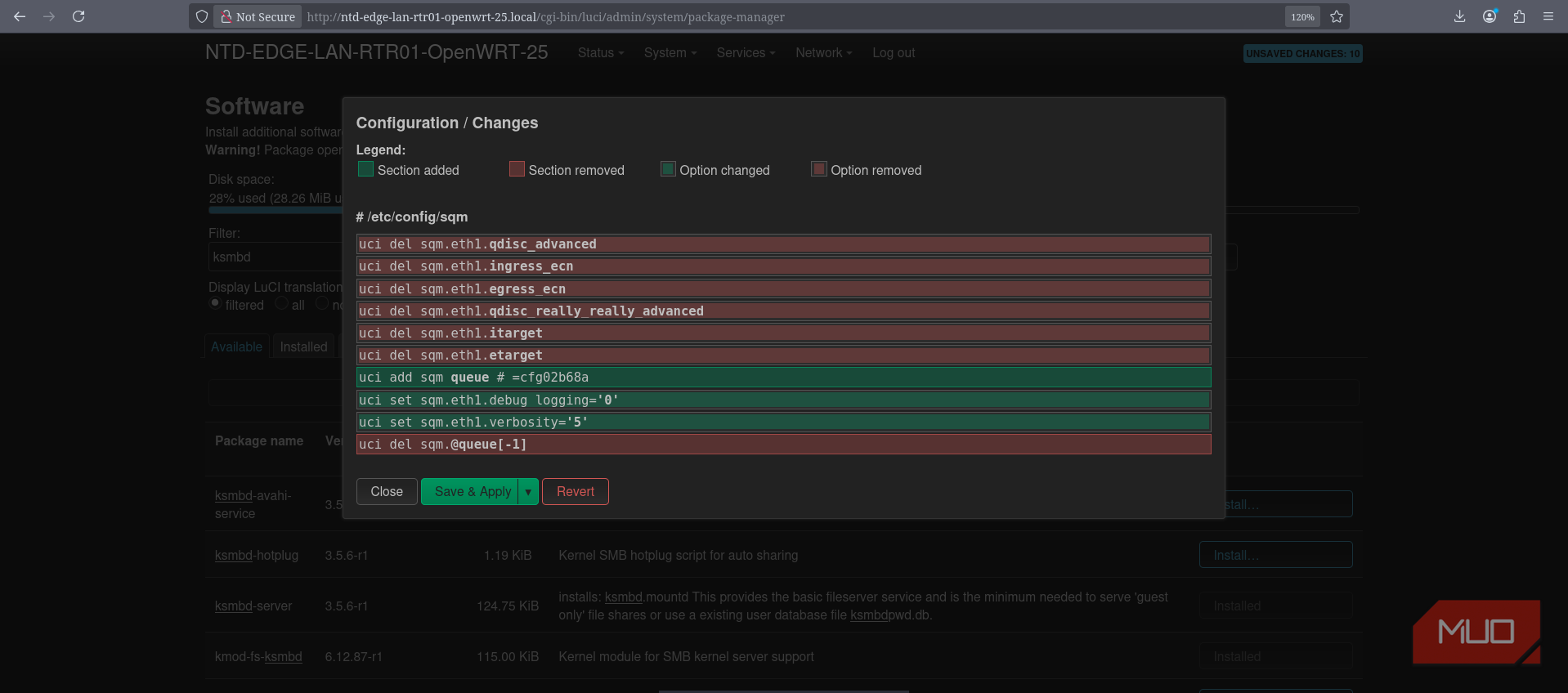Screen dimensions: 1568x693
Task: Reset zoom via the 120% badge
Action: [1302, 16]
